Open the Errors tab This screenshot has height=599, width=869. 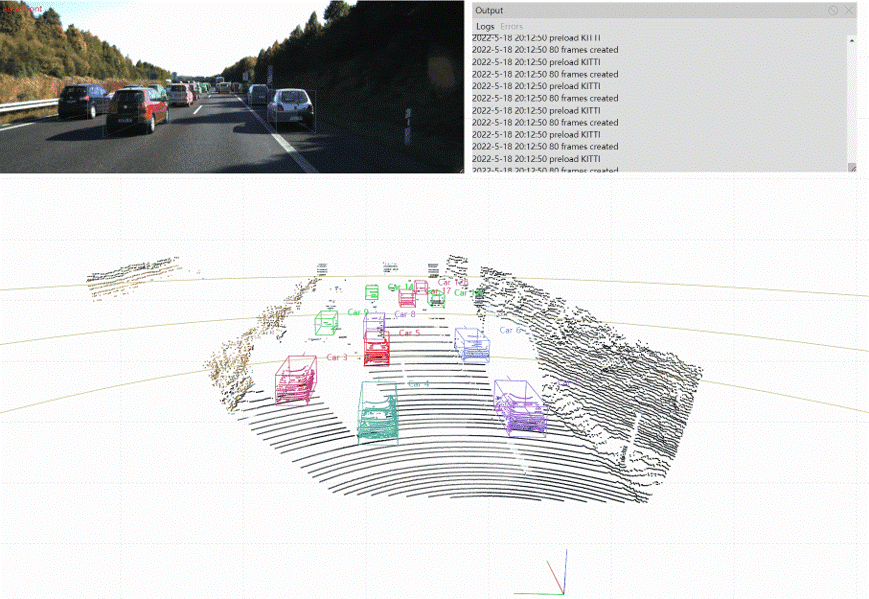511,26
